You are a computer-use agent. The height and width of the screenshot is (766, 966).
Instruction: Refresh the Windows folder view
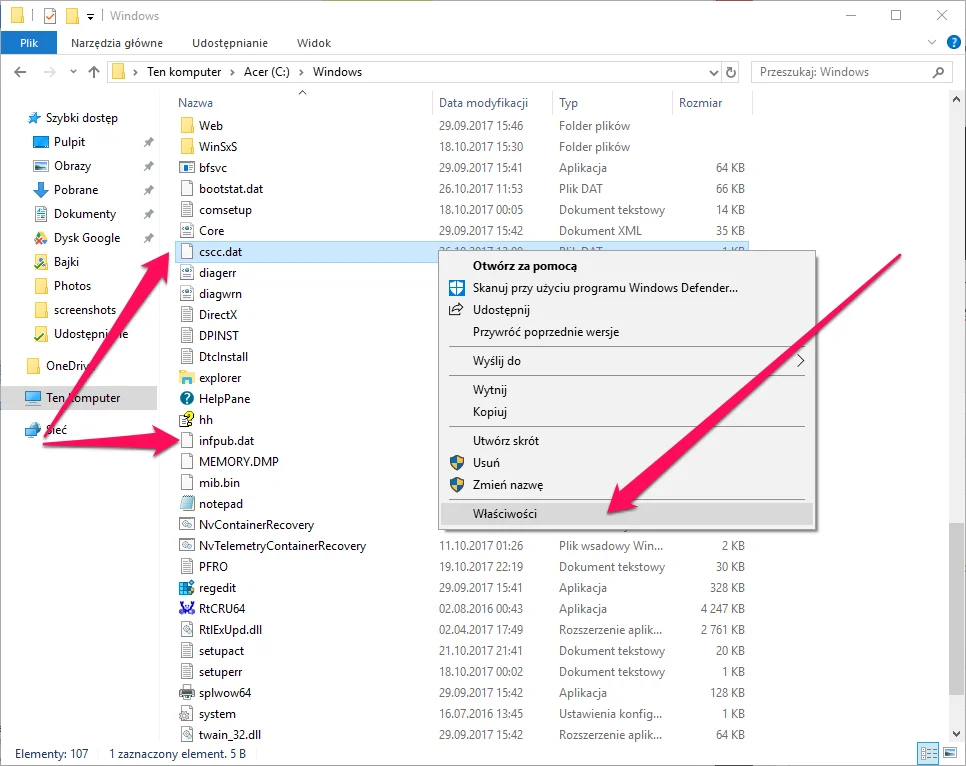point(731,72)
